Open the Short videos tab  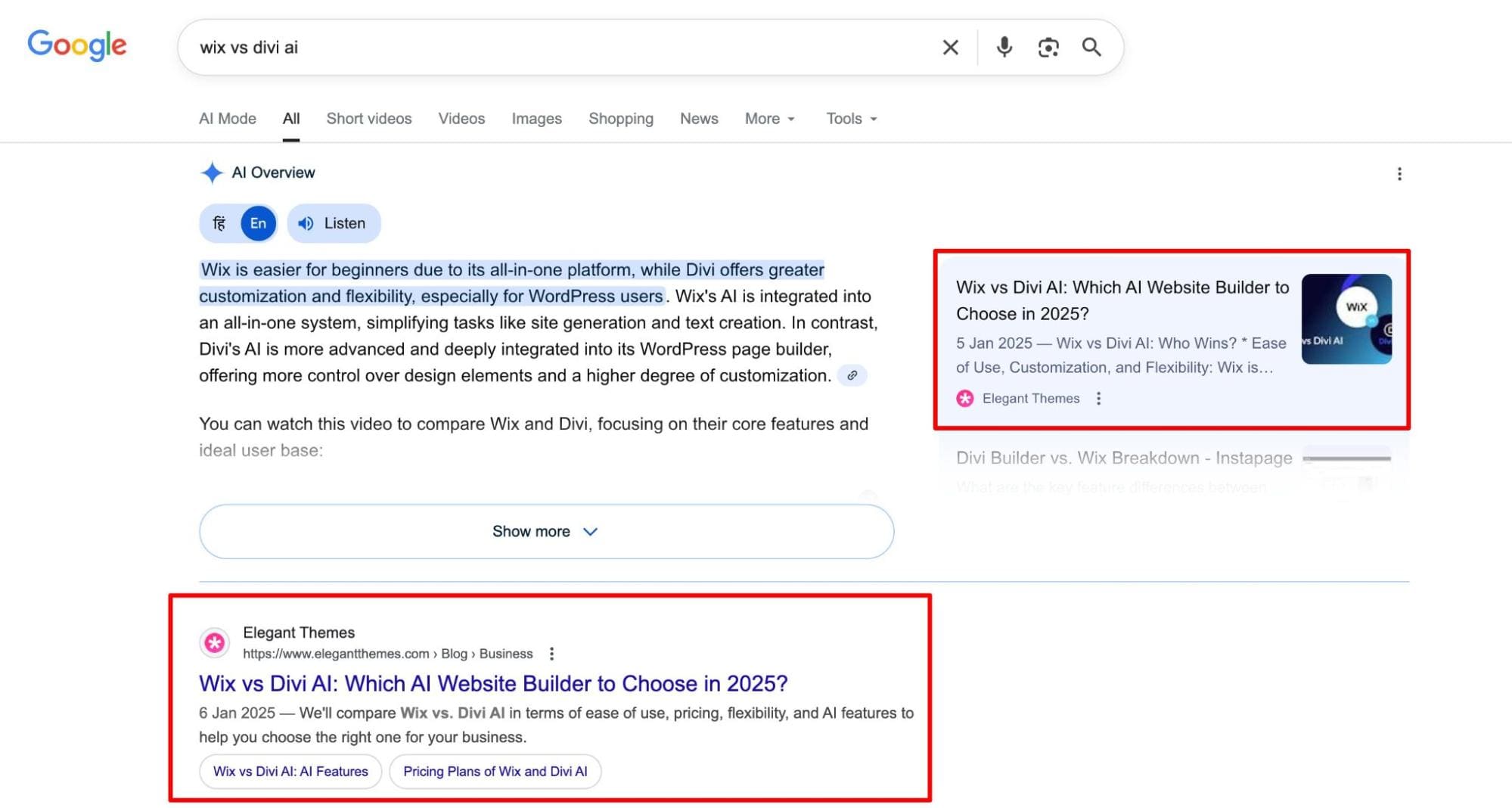click(369, 119)
